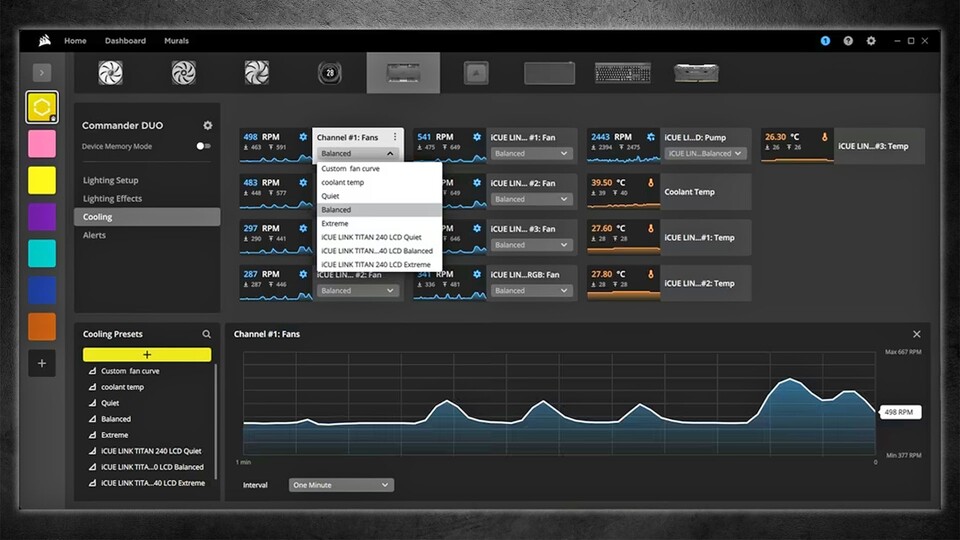960x540 pixels.
Task: Click thermometer icon on 27.80 °C sensor
Action: click(x=651, y=274)
